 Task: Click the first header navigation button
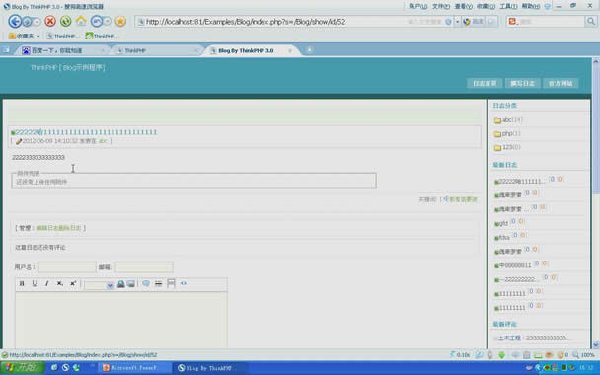coord(484,83)
